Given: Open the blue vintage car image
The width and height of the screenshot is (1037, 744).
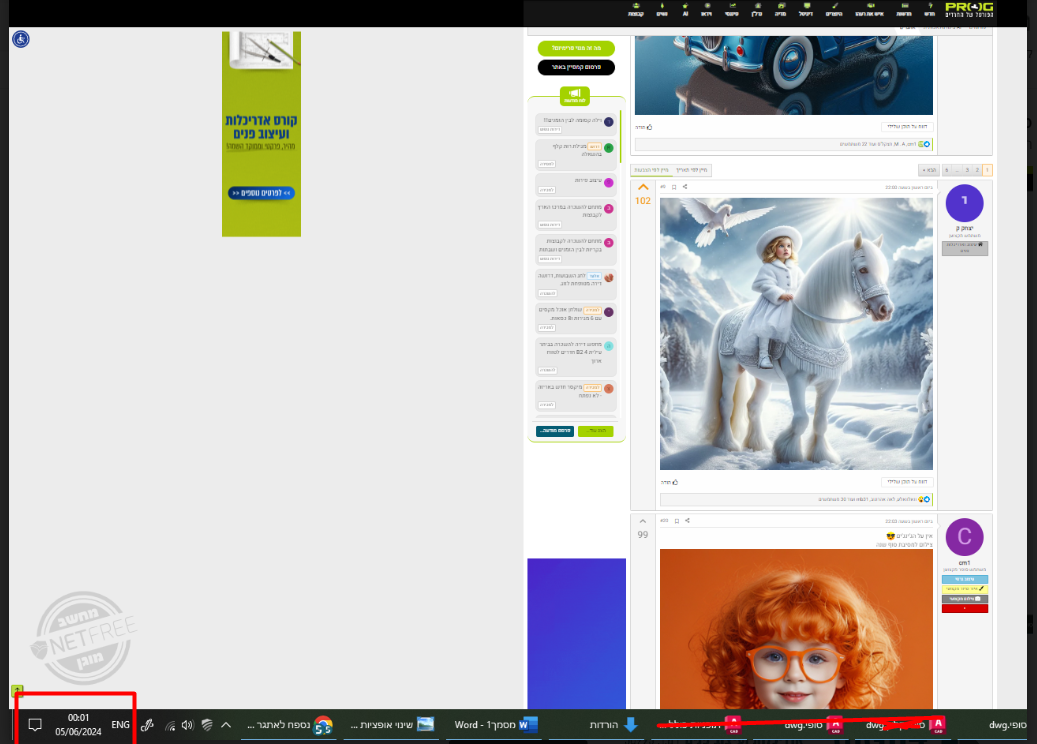Looking at the screenshot, I should click(784, 74).
